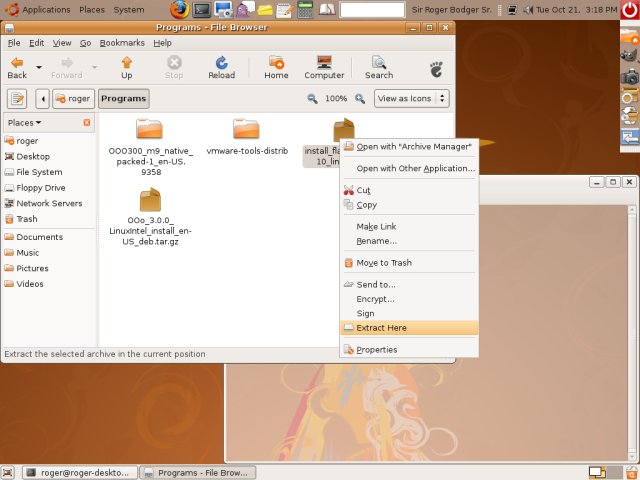The width and height of the screenshot is (640, 480).
Task: Choose Extract Here
Action: pyautogui.click(x=409, y=328)
